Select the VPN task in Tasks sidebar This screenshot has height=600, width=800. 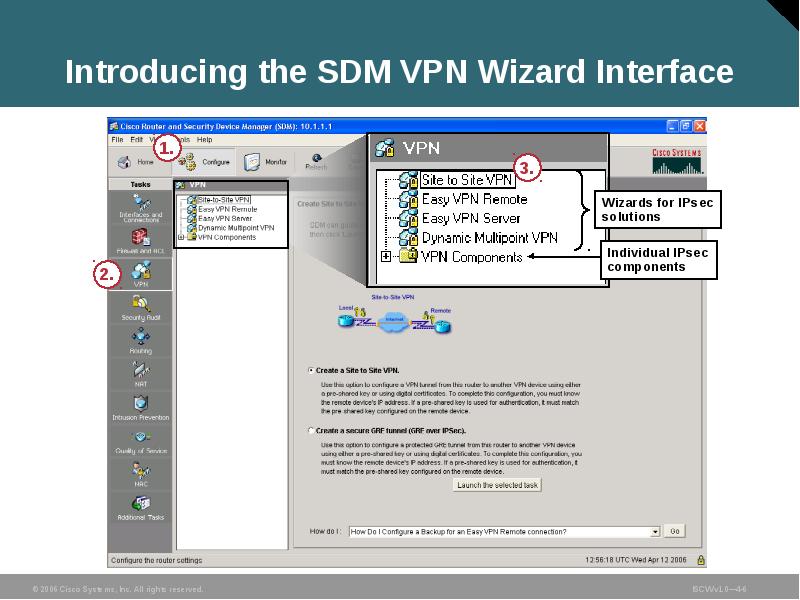(x=141, y=274)
